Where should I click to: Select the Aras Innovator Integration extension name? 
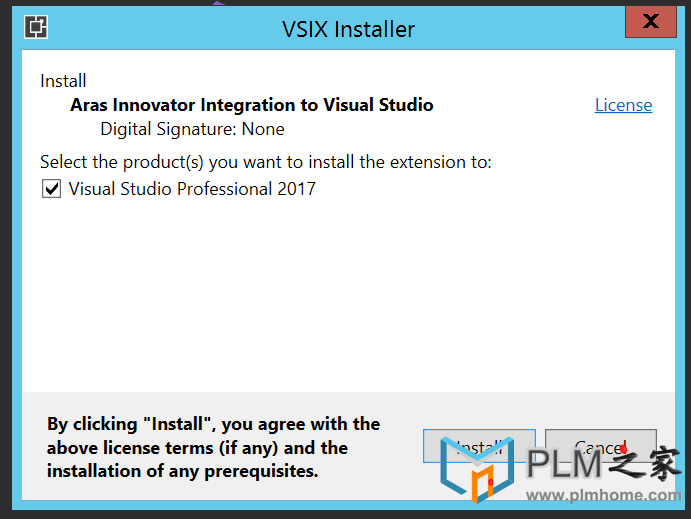(252, 105)
